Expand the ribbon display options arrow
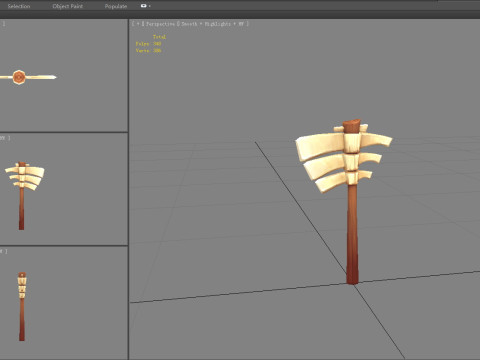Image resolution: width=480 pixels, height=360 pixels. [150, 6]
